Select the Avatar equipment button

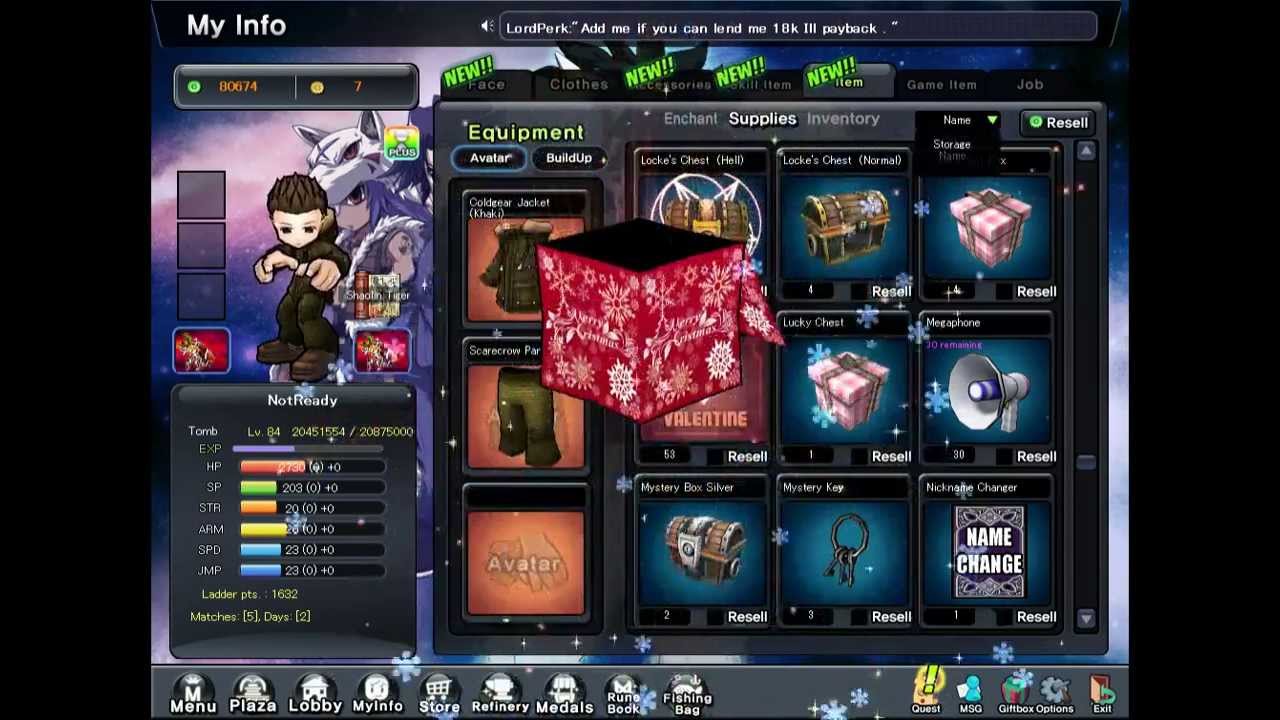[x=490, y=158]
